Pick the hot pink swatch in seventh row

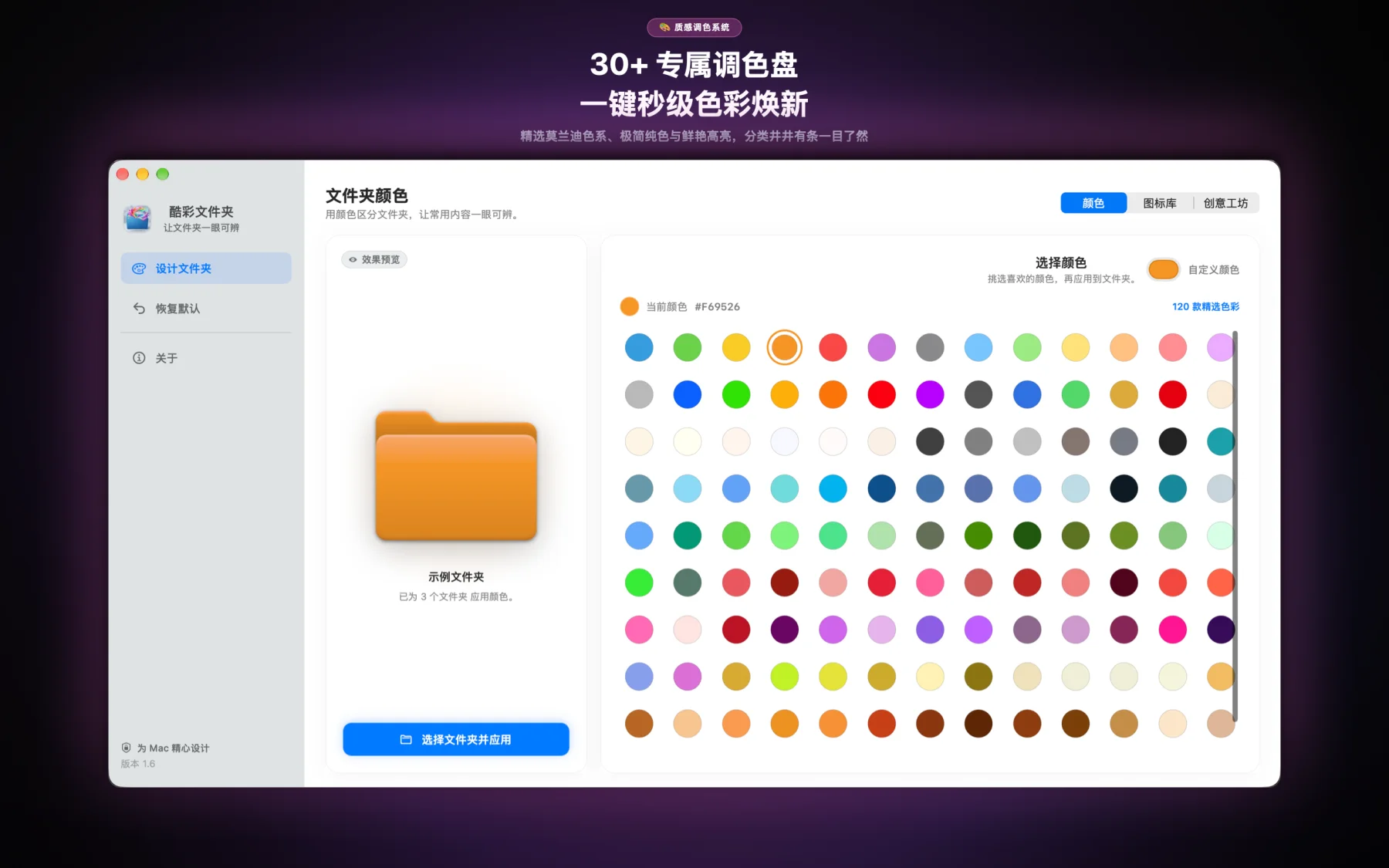(x=1172, y=630)
